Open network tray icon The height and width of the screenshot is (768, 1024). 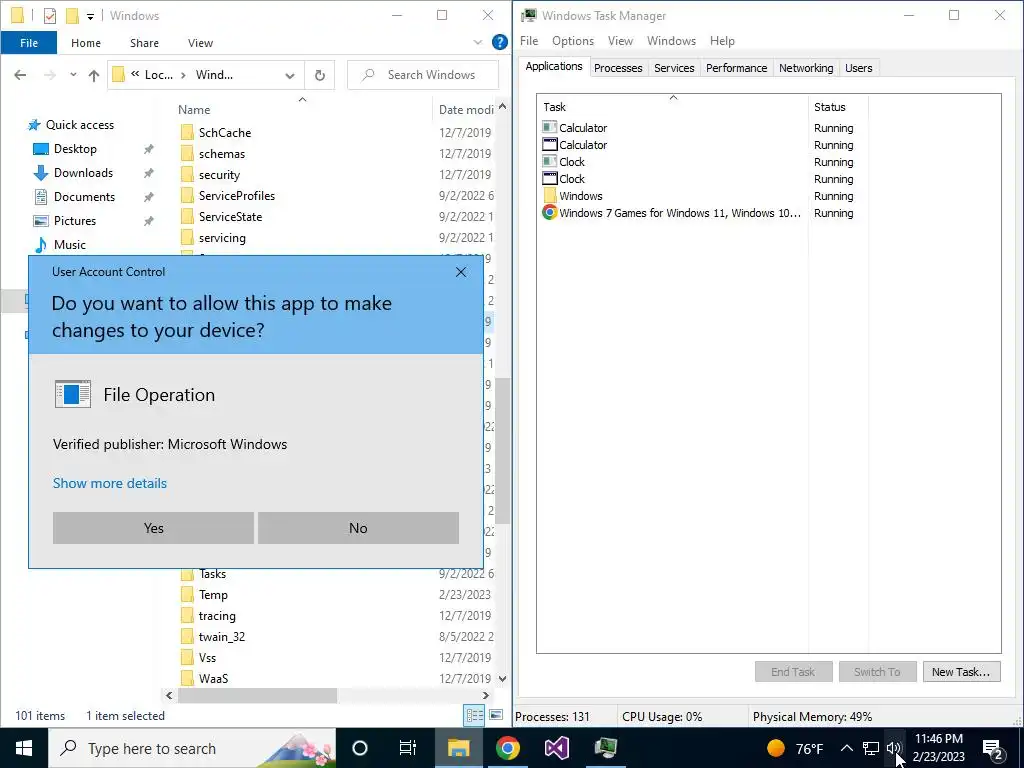(871, 748)
